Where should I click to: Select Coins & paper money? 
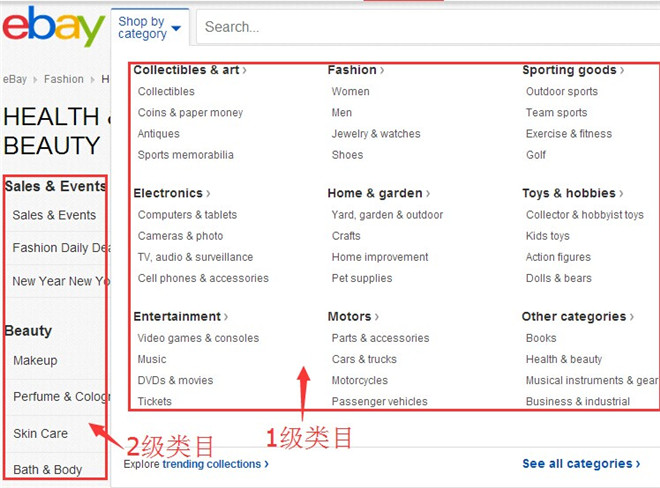click(190, 113)
